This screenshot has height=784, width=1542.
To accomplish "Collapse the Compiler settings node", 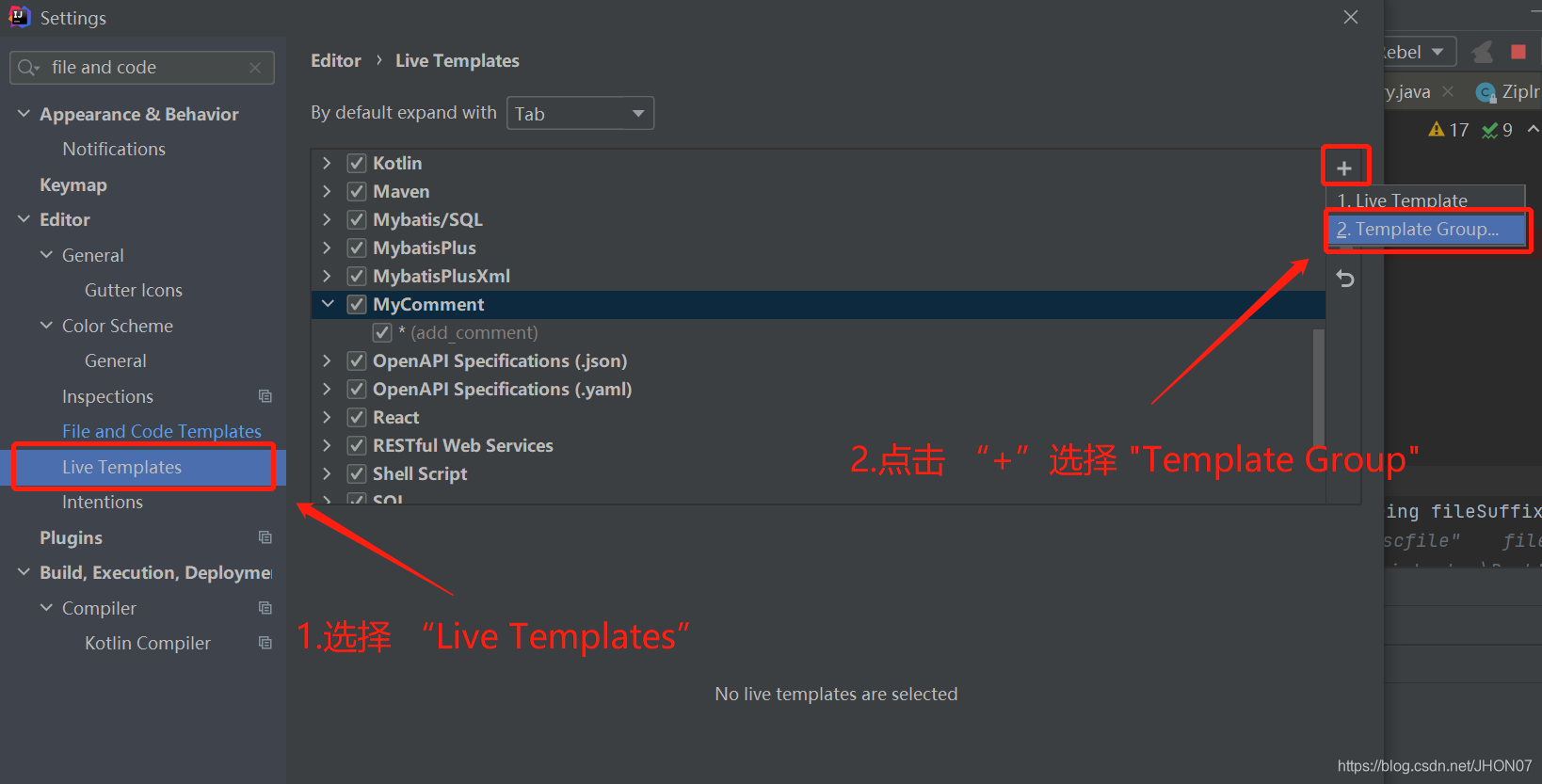I will click(46, 608).
